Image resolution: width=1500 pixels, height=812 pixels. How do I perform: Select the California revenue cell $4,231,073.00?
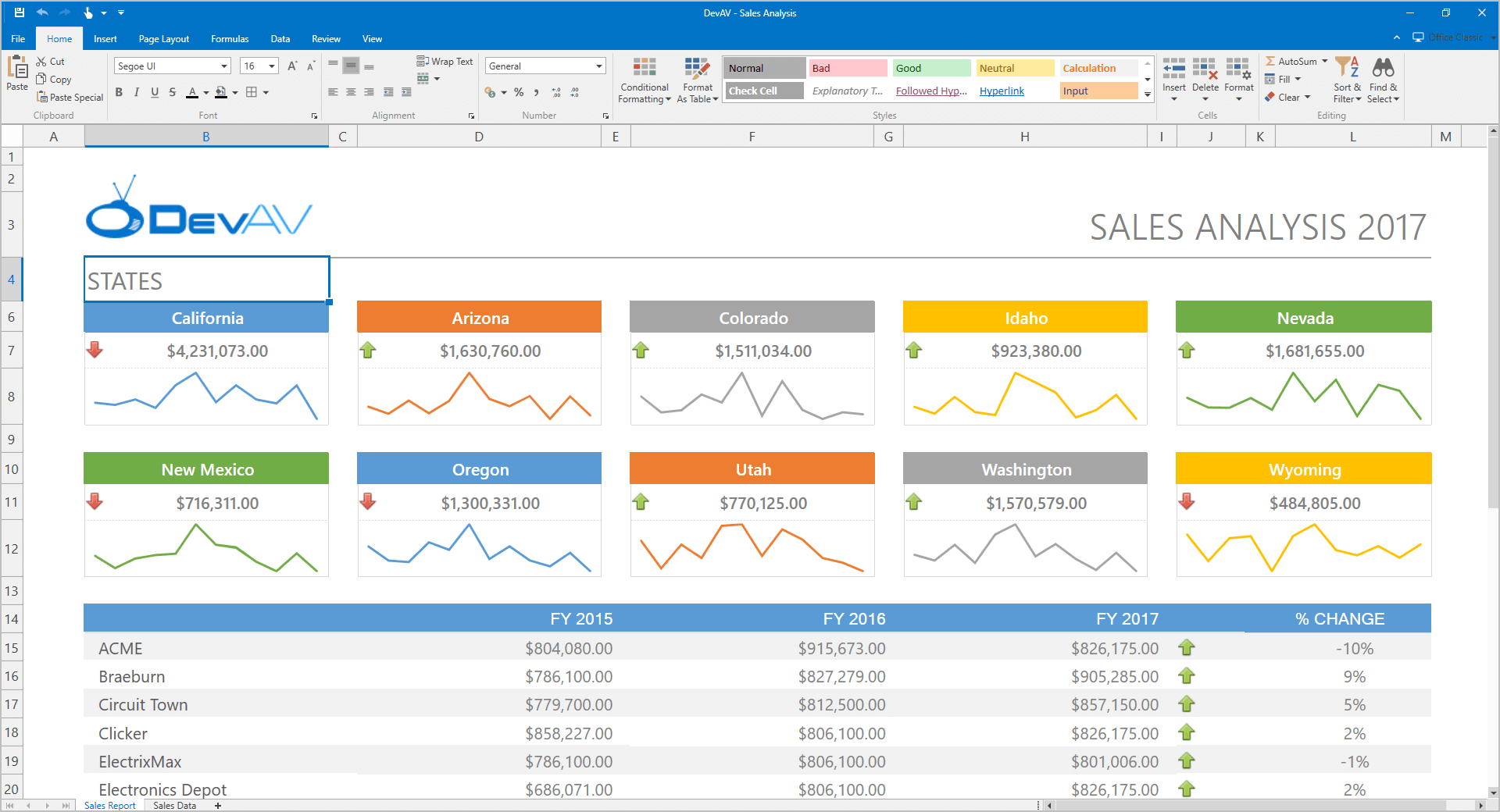pyautogui.click(x=217, y=351)
